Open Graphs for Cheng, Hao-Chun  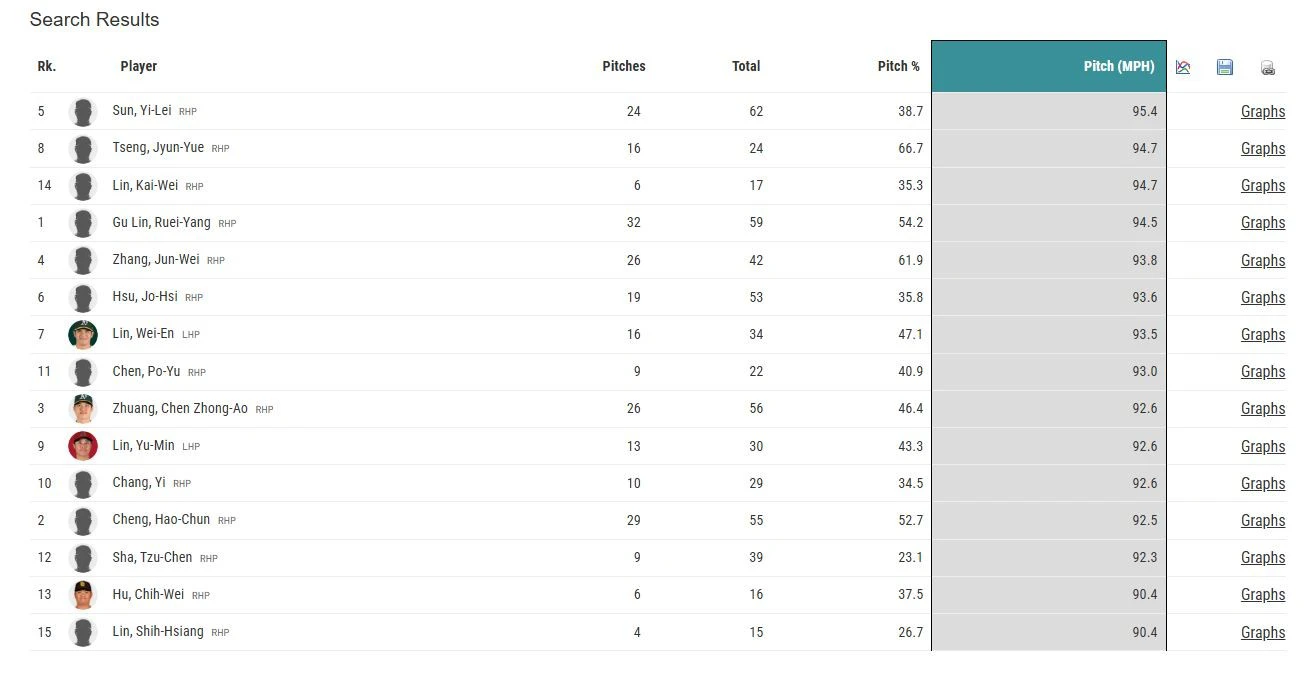(x=1262, y=520)
